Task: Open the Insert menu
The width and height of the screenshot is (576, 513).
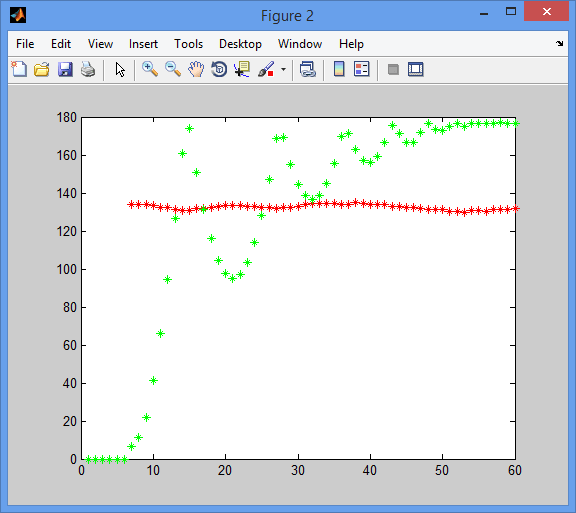Action: (x=143, y=44)
